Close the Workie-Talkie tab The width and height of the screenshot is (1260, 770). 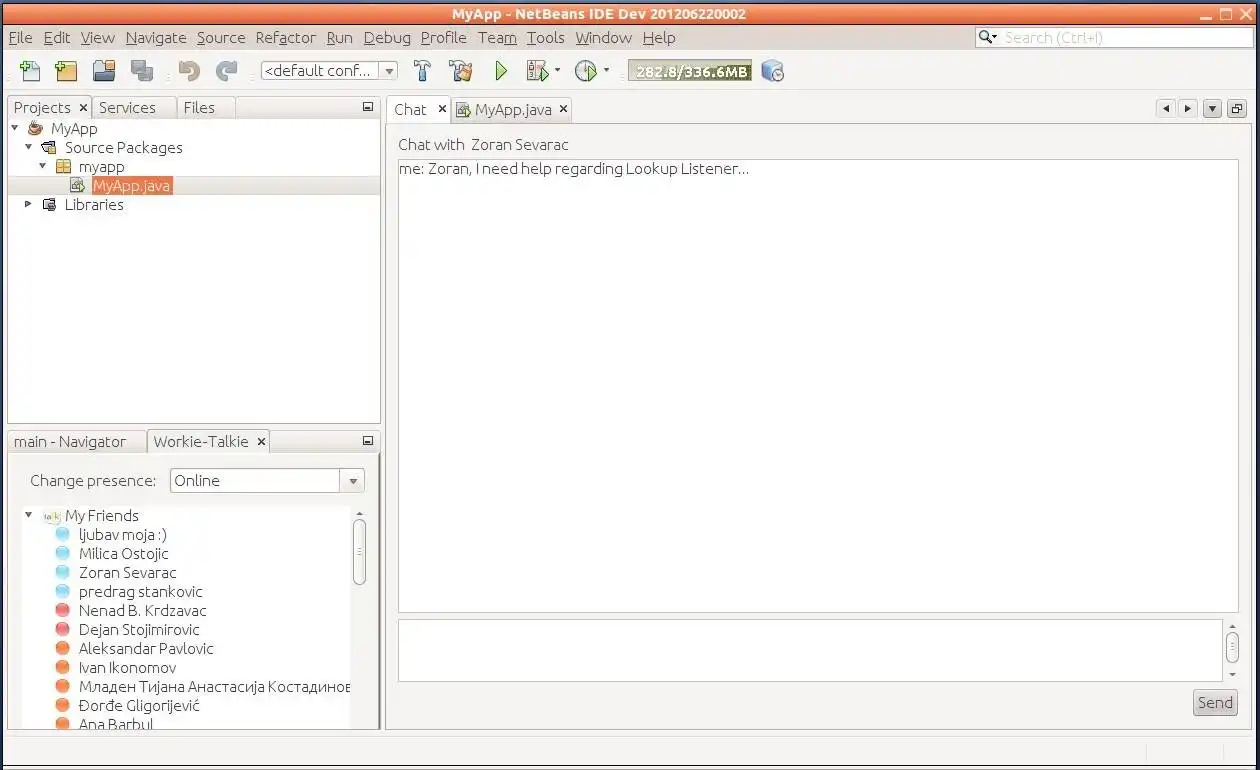coord(261,441)
